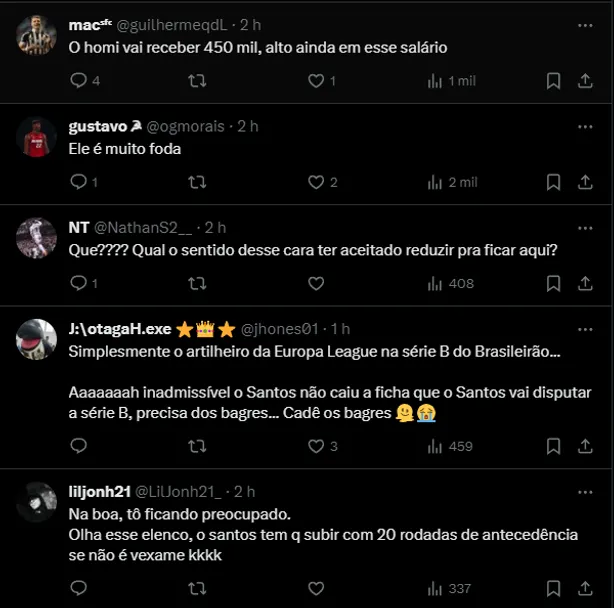Reply to mac's 450 mil tweet
Viewport: 614px width, 608px height.
77,80
